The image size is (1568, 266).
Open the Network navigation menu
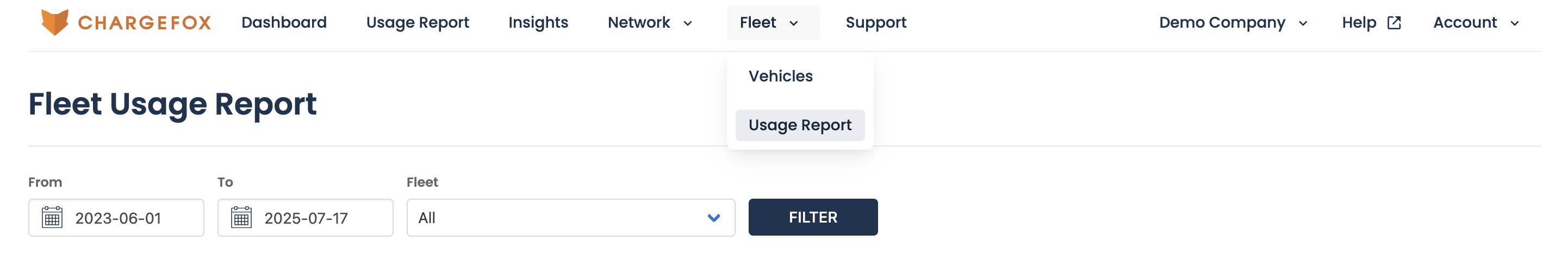pyautogui.click(x=650, y=23)
